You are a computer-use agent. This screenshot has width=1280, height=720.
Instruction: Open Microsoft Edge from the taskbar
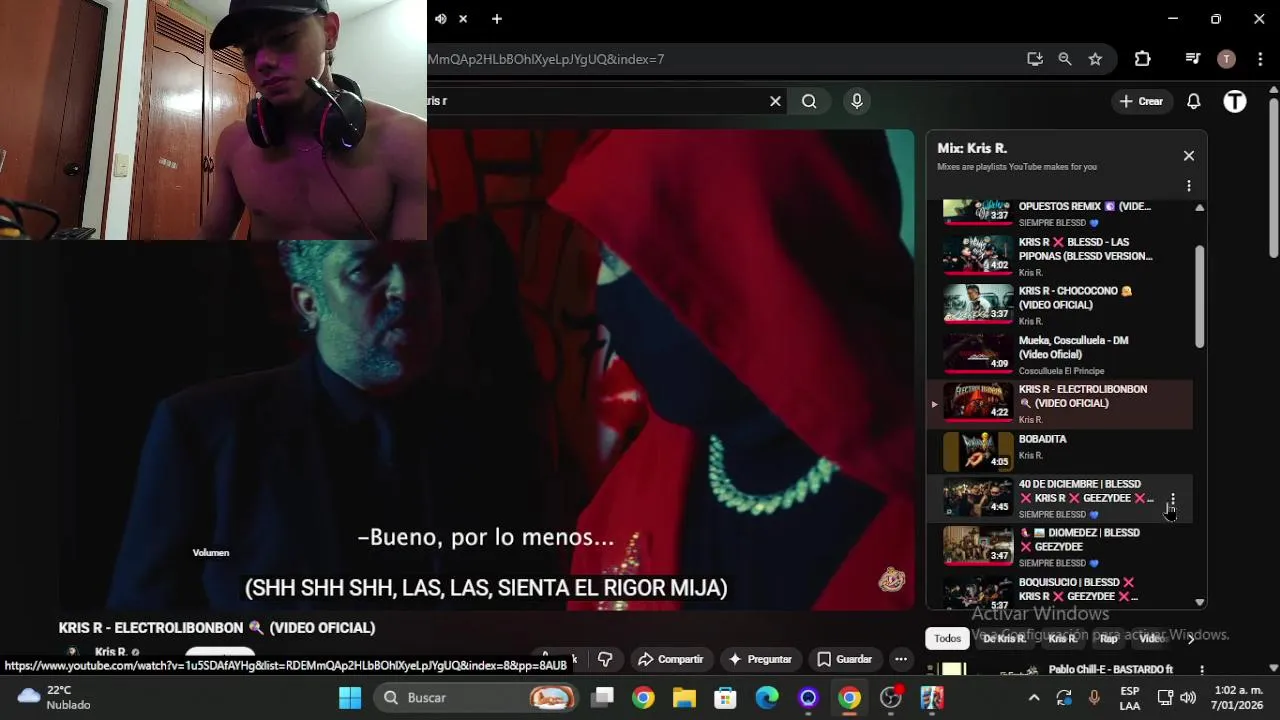767,698
